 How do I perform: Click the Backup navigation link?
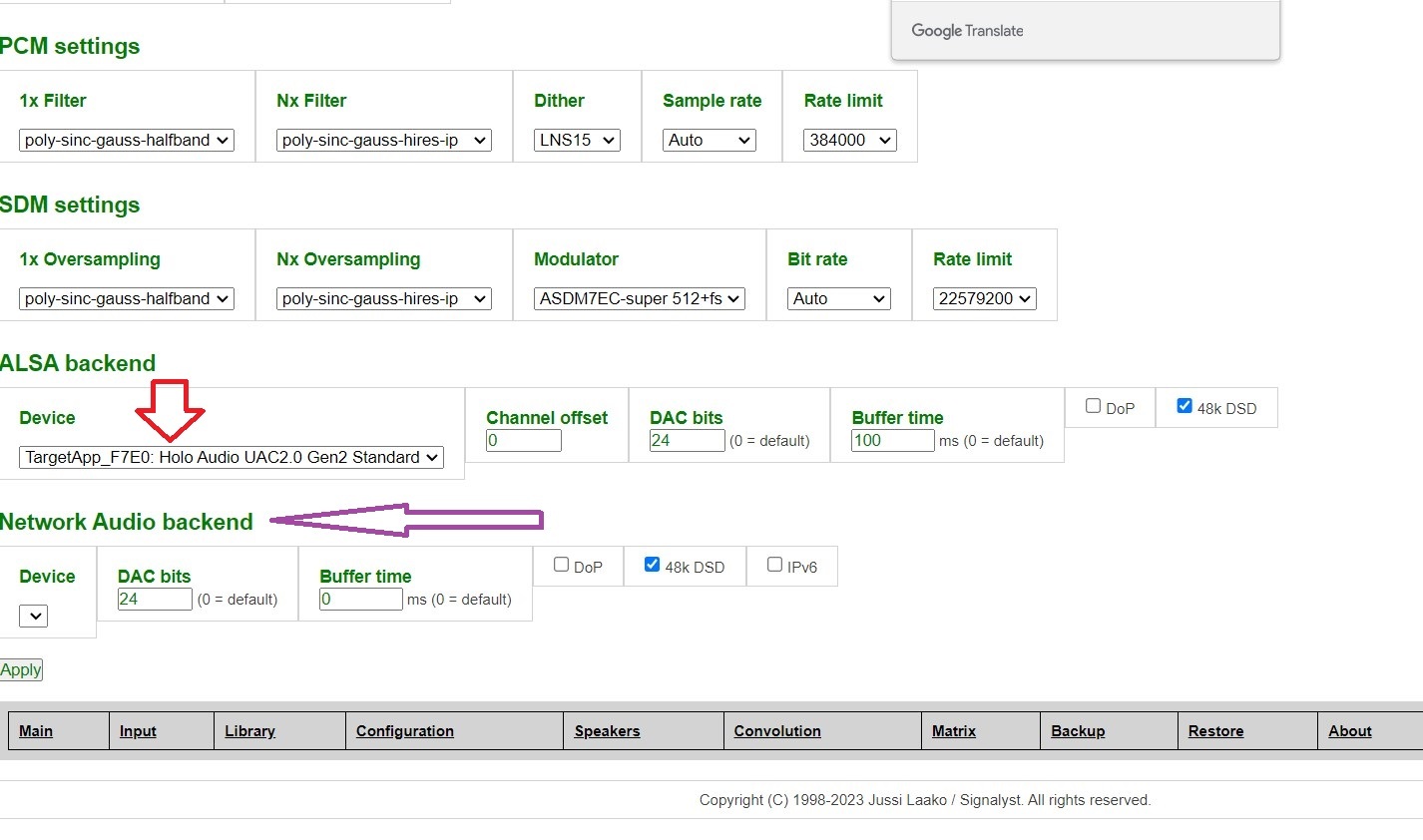[x=1078, y=731]
